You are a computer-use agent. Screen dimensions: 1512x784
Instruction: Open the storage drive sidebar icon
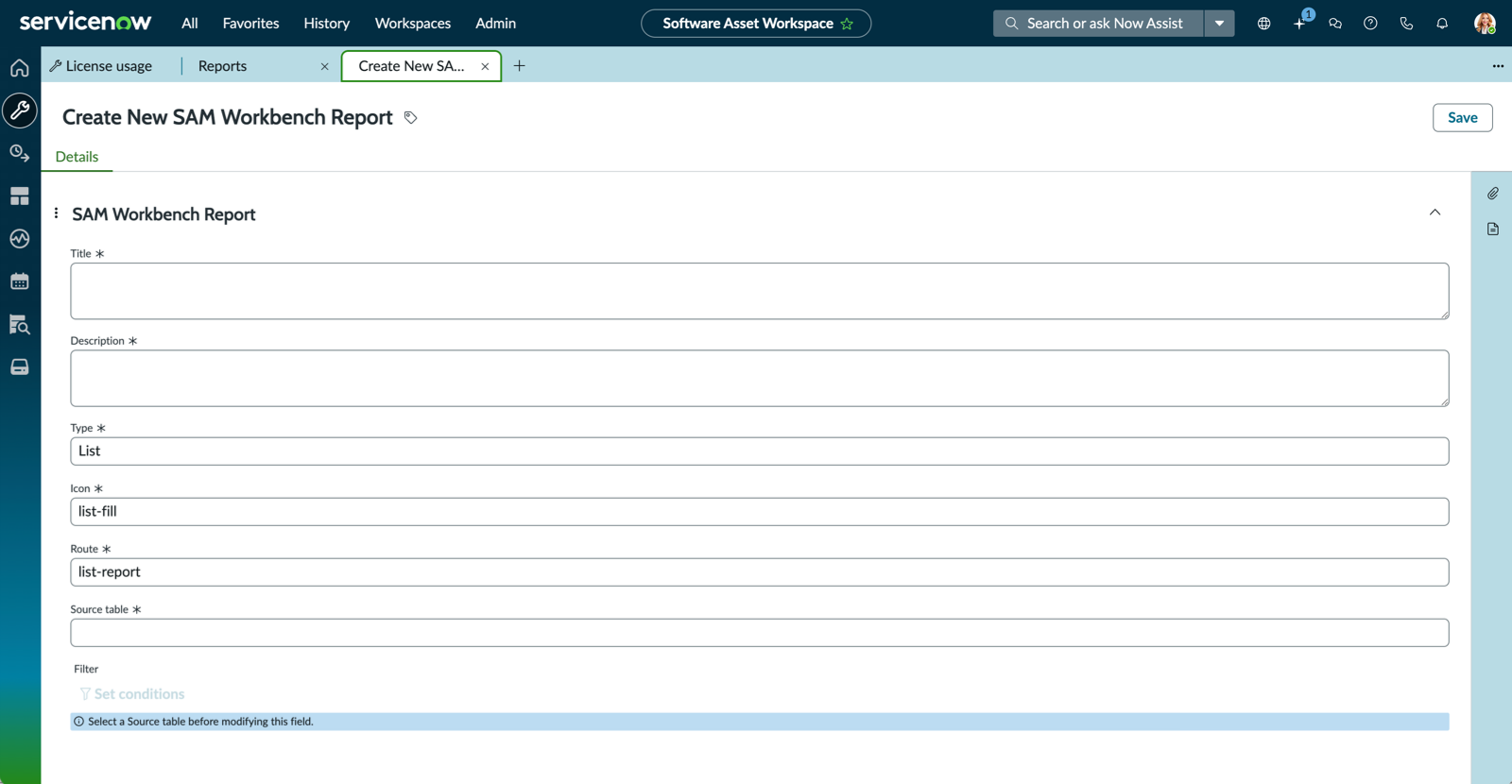(20, 367)
